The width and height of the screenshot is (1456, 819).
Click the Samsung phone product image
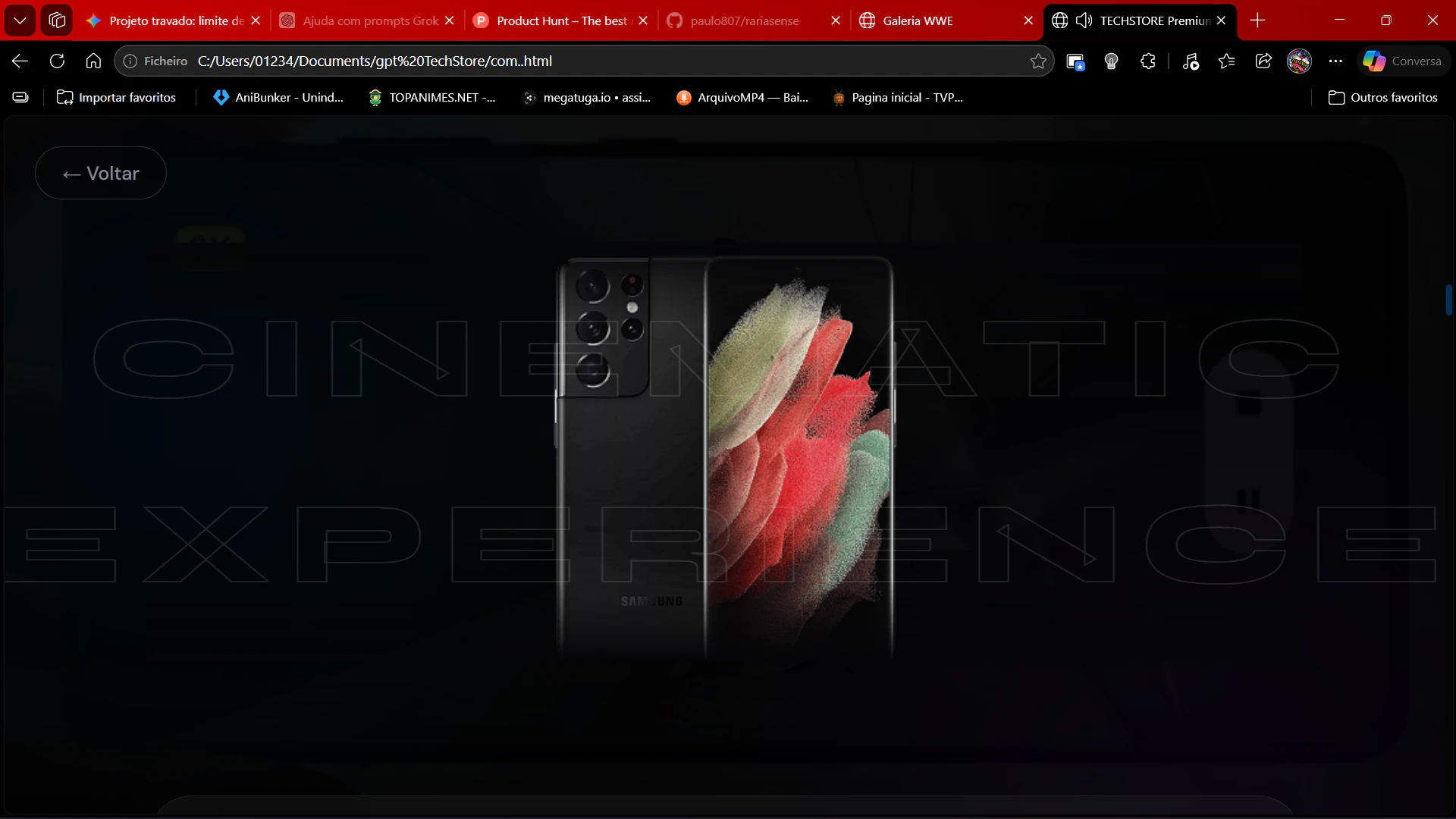pyautogui.click(x=724, y=459)
